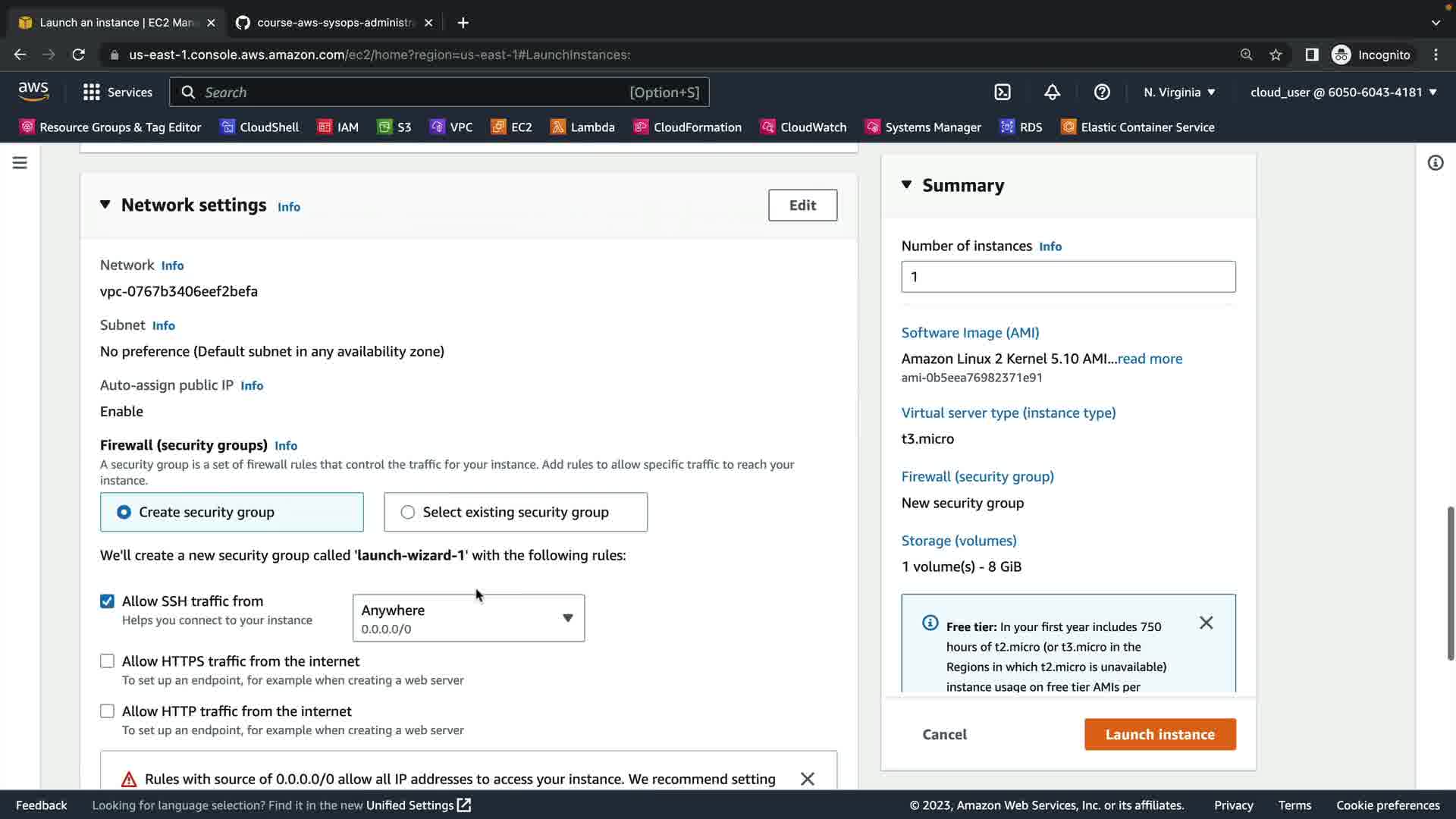
Task: Open the Services grid menu icon
Action: [92, 92]
